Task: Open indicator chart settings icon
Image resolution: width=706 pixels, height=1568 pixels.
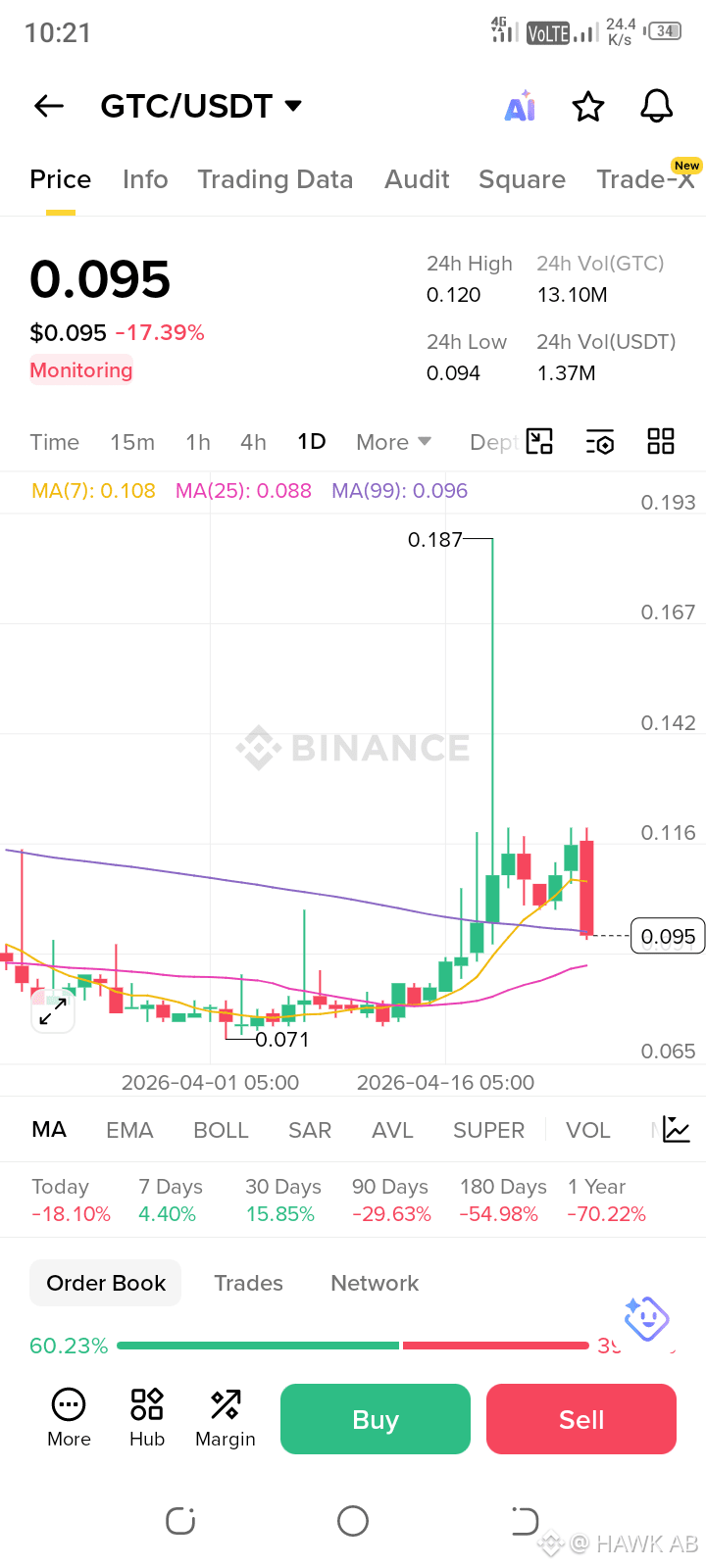Action: point(677,1130)
